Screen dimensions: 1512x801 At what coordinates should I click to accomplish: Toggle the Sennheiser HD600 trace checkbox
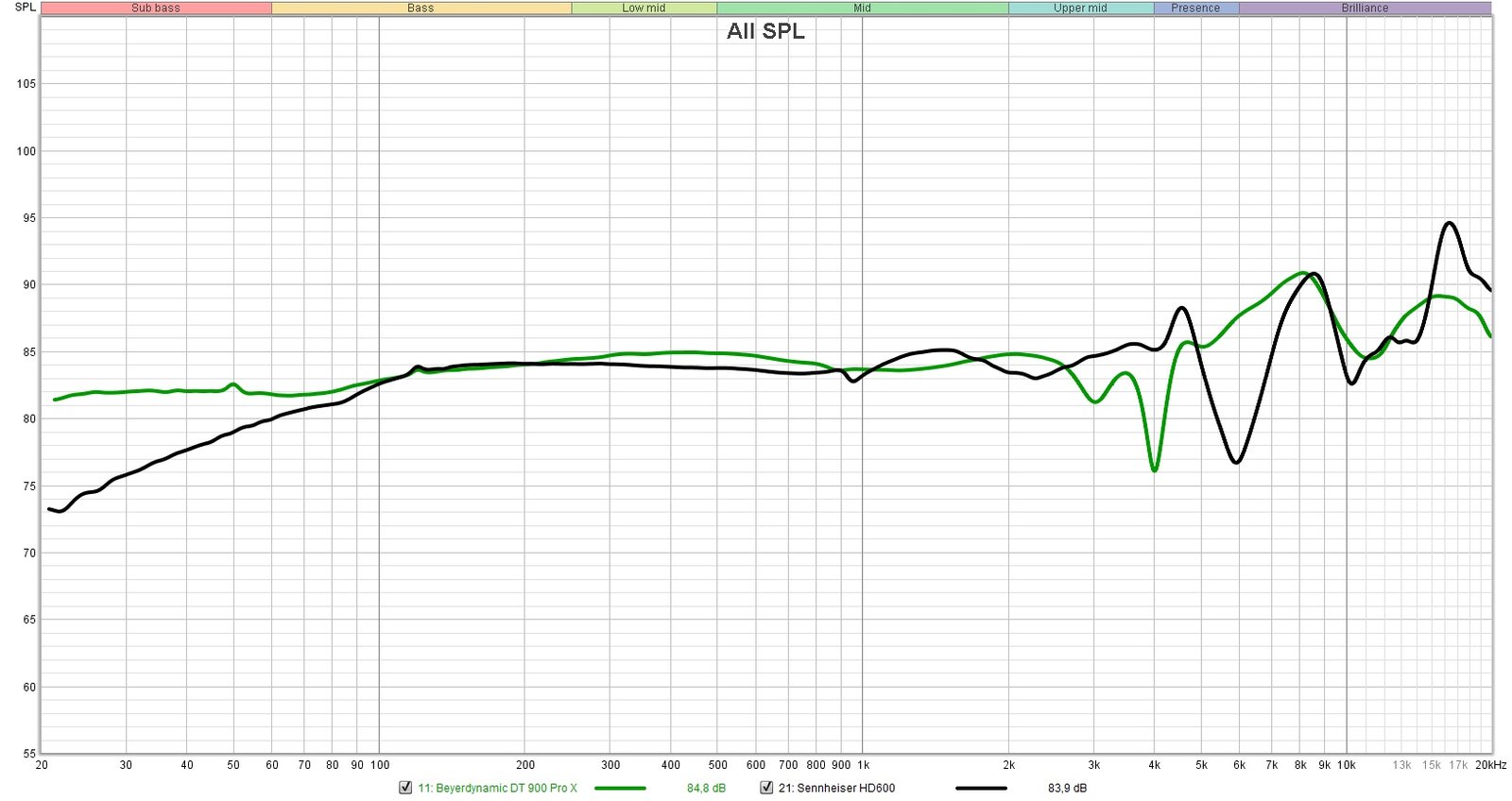pyautogui.click(x=766, y=788)
